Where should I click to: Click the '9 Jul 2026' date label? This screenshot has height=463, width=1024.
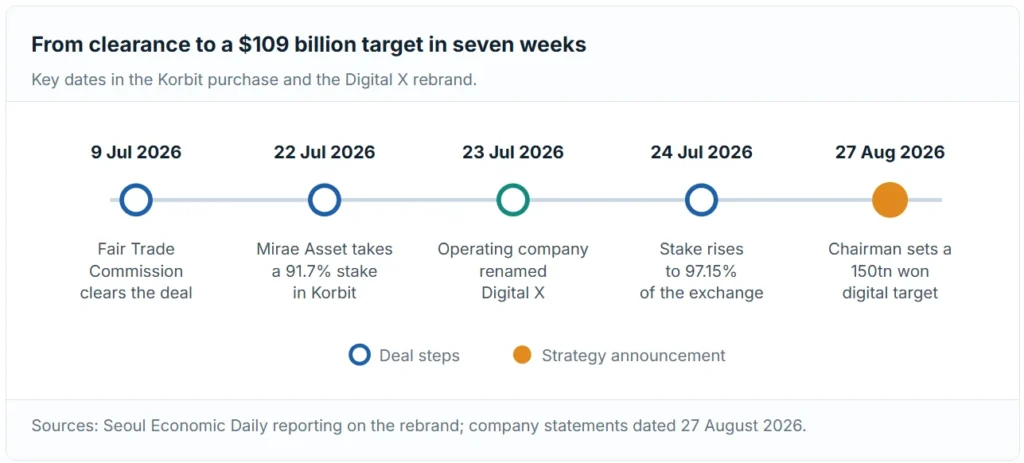[x=136, y=152]
